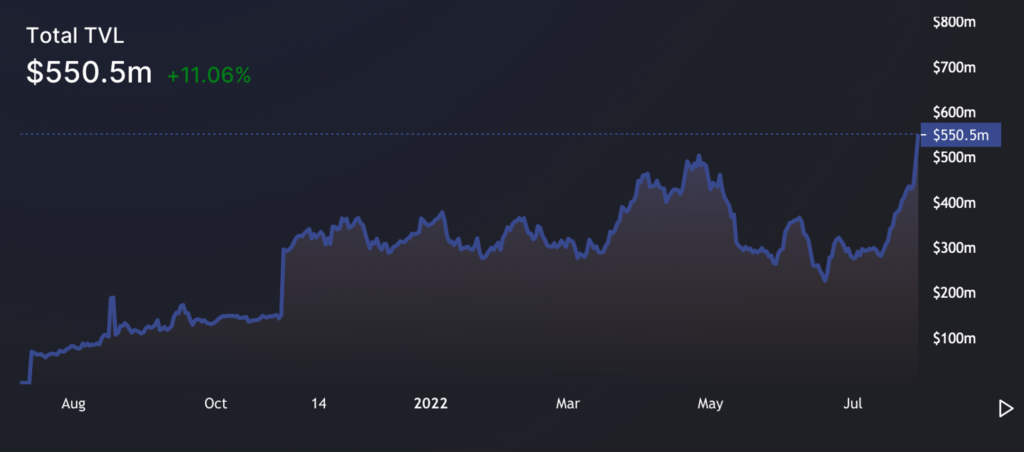Select the Oct marker on time axis
1024x452 pixels.
click(215, 404)
